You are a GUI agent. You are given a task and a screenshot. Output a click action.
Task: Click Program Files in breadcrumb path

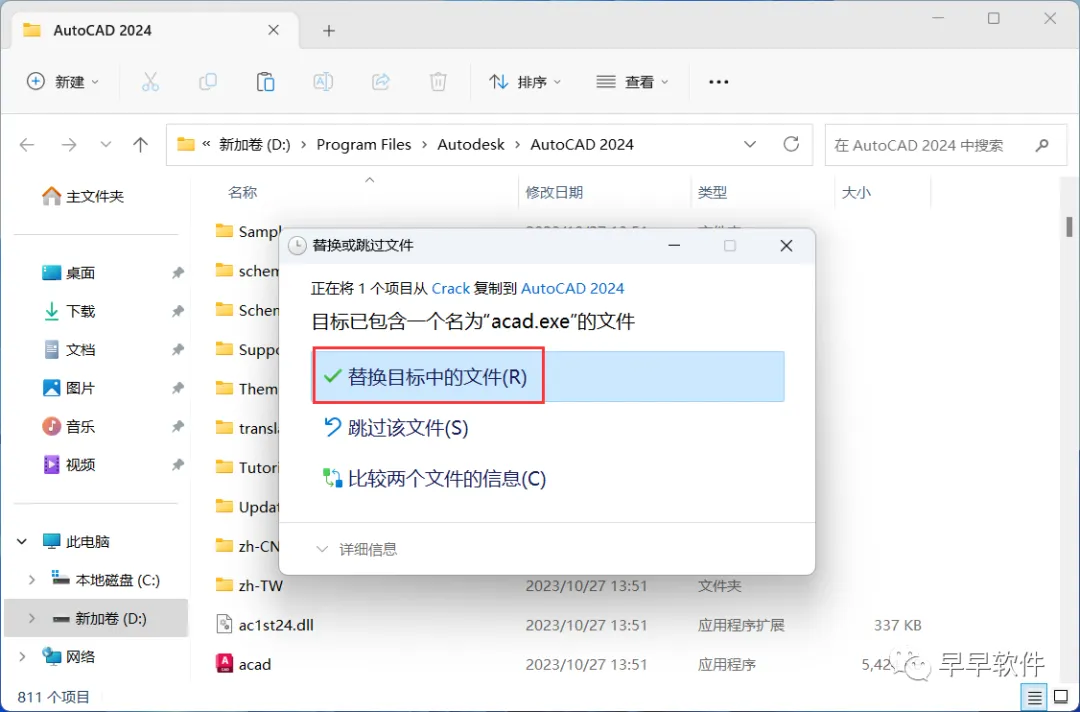click(x=364, y=145)
